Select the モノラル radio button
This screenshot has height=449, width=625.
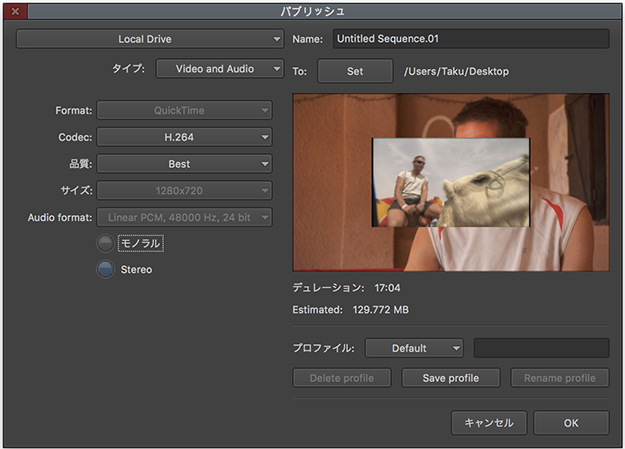point(105,243)
